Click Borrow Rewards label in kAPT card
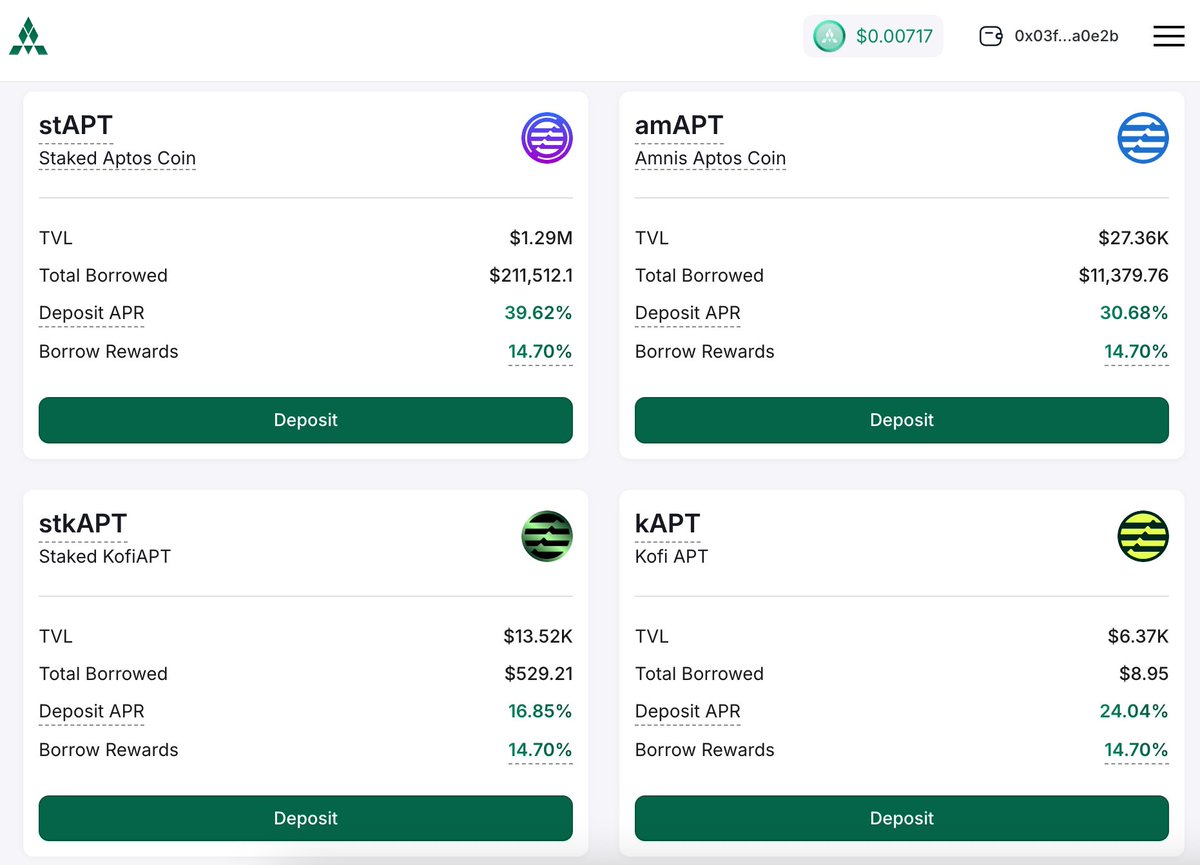Screen dimensions: 1200x865 [705, 749]
